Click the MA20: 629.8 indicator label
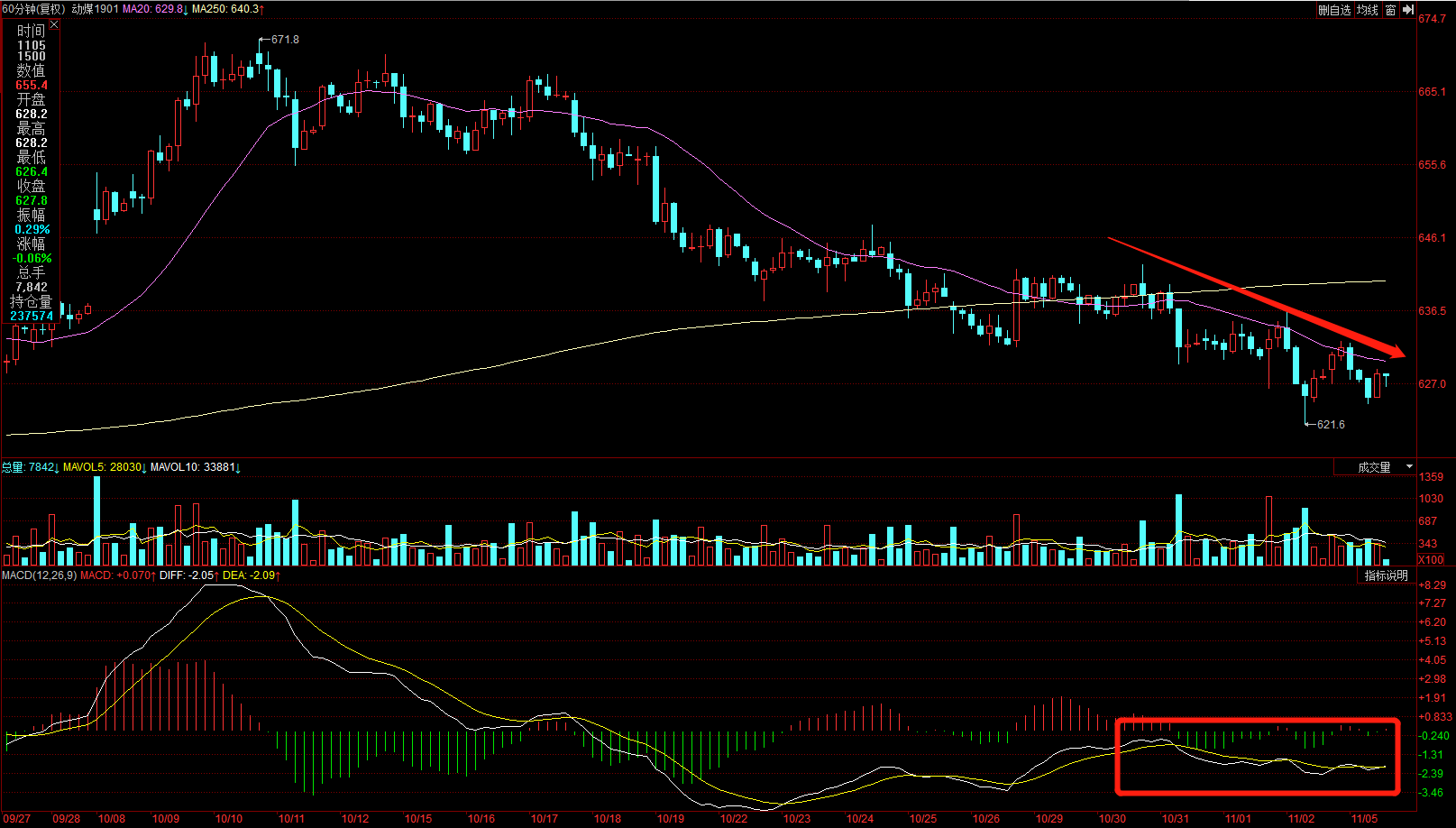1456x828 pixels. pos(155,9)
